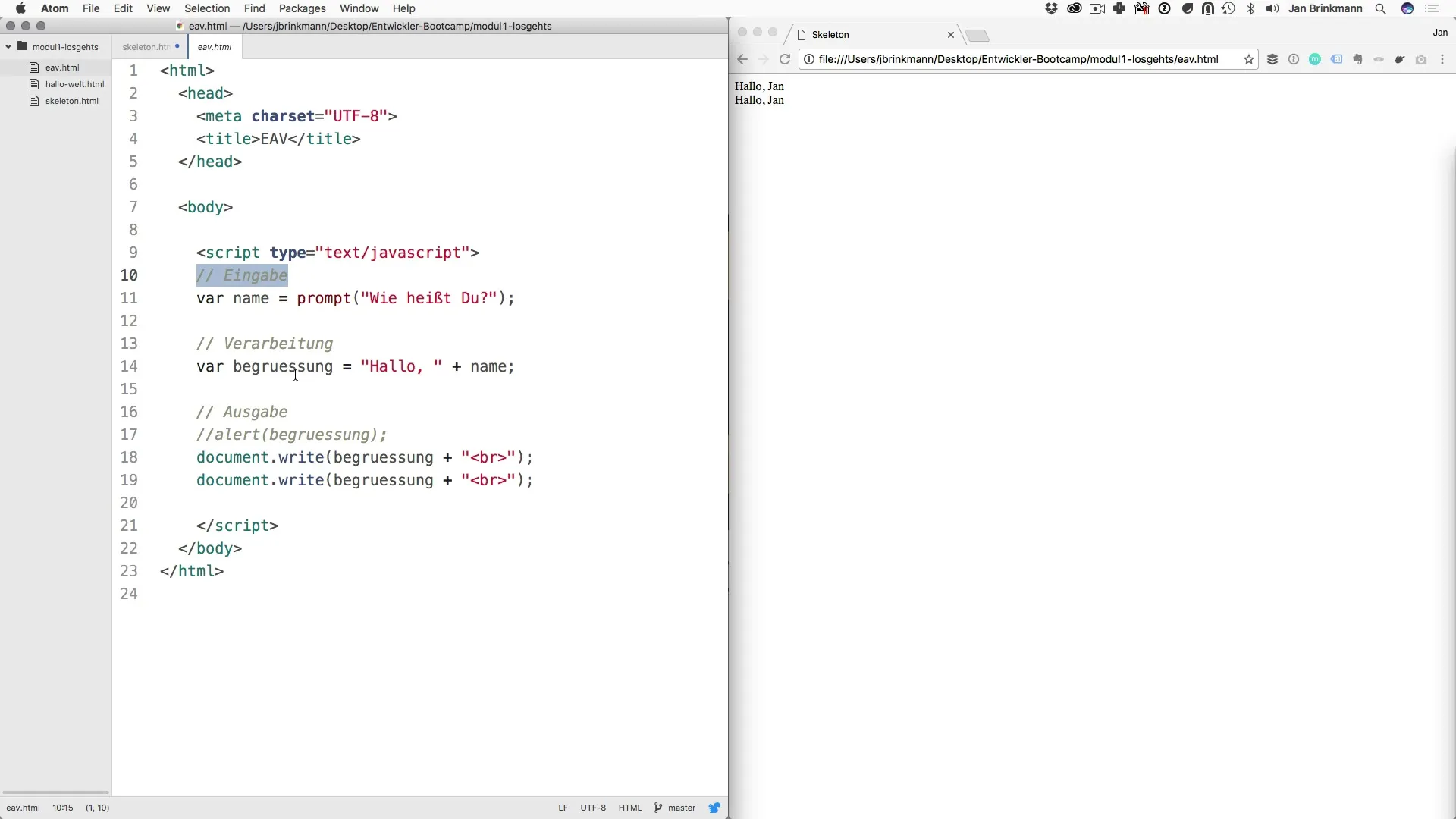Image resolution: width=1456 pixels, height=819 pixels.
Task: Open the Notification Center icon
Action: pyautogui.click(x=1432, y=8)
